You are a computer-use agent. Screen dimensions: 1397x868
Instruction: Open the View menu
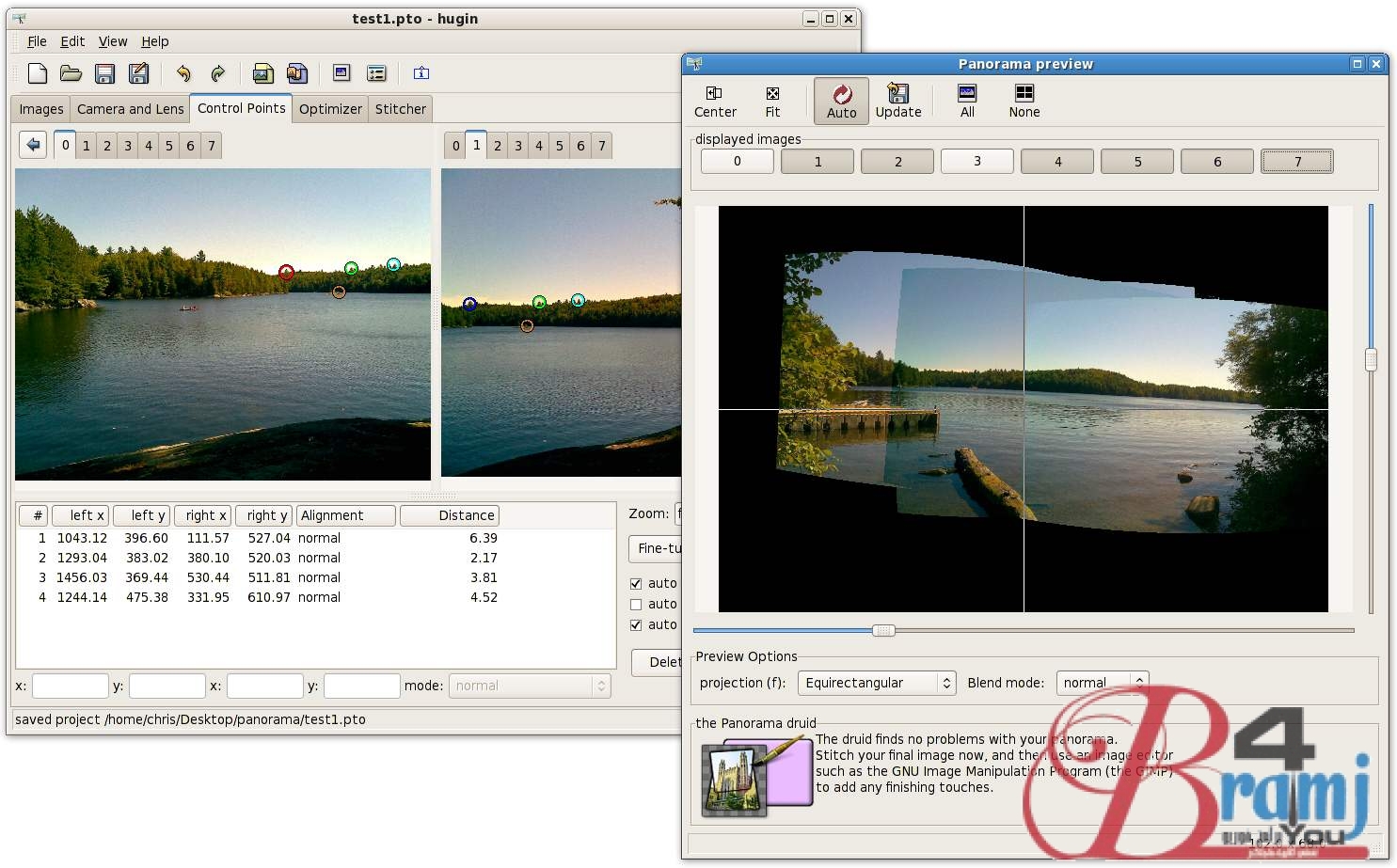tap(113, 41)
